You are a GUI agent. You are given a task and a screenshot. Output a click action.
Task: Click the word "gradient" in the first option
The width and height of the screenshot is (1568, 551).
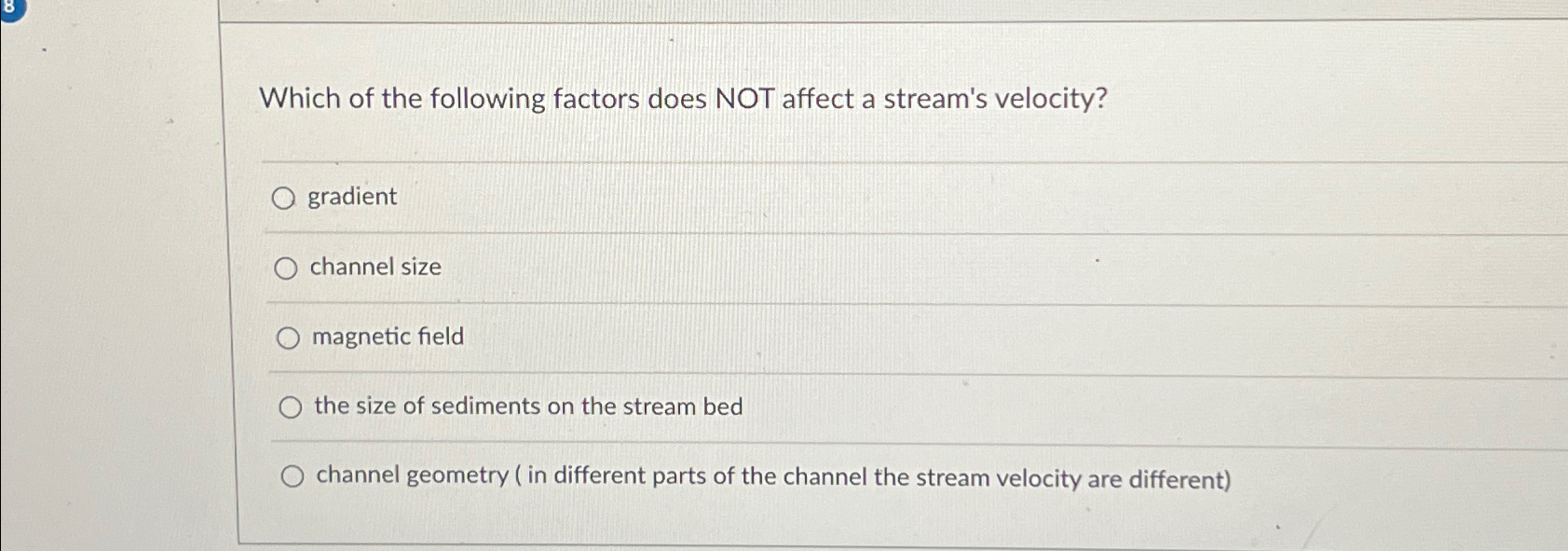(353, 198)
